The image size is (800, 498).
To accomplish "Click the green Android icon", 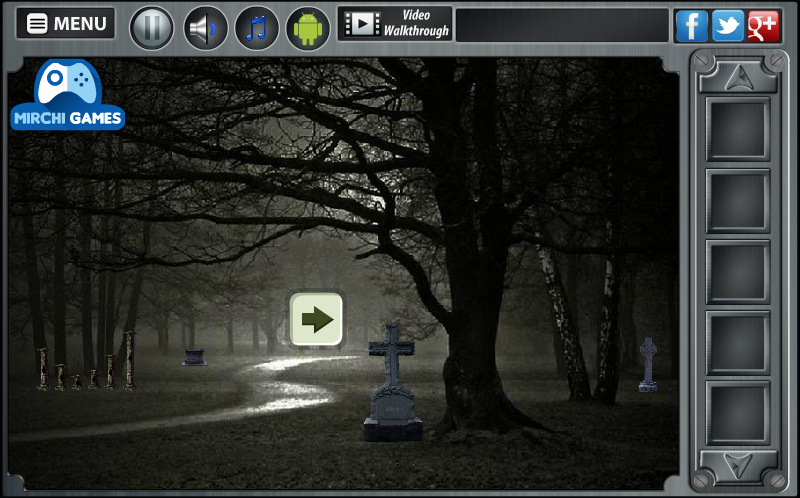I will [308, 27].
